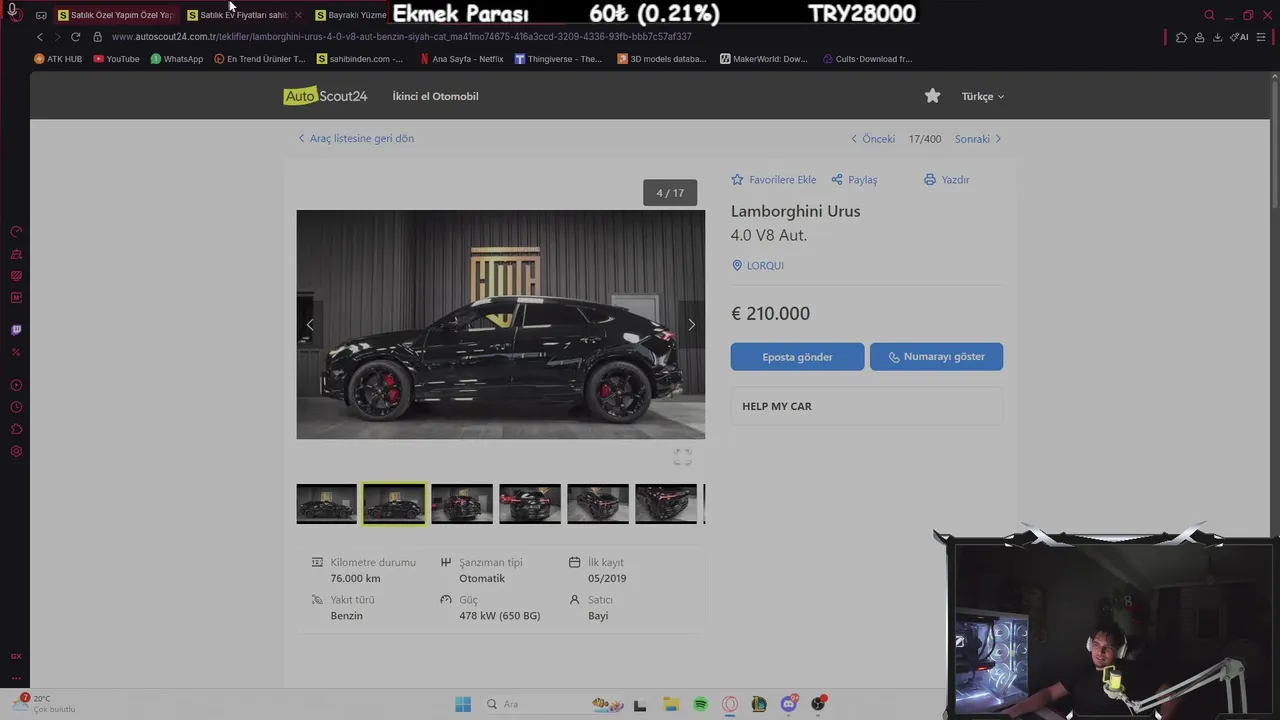1280x720 pixels.
Task: Open the sahibinden.com bookmark
Action: 360,59
